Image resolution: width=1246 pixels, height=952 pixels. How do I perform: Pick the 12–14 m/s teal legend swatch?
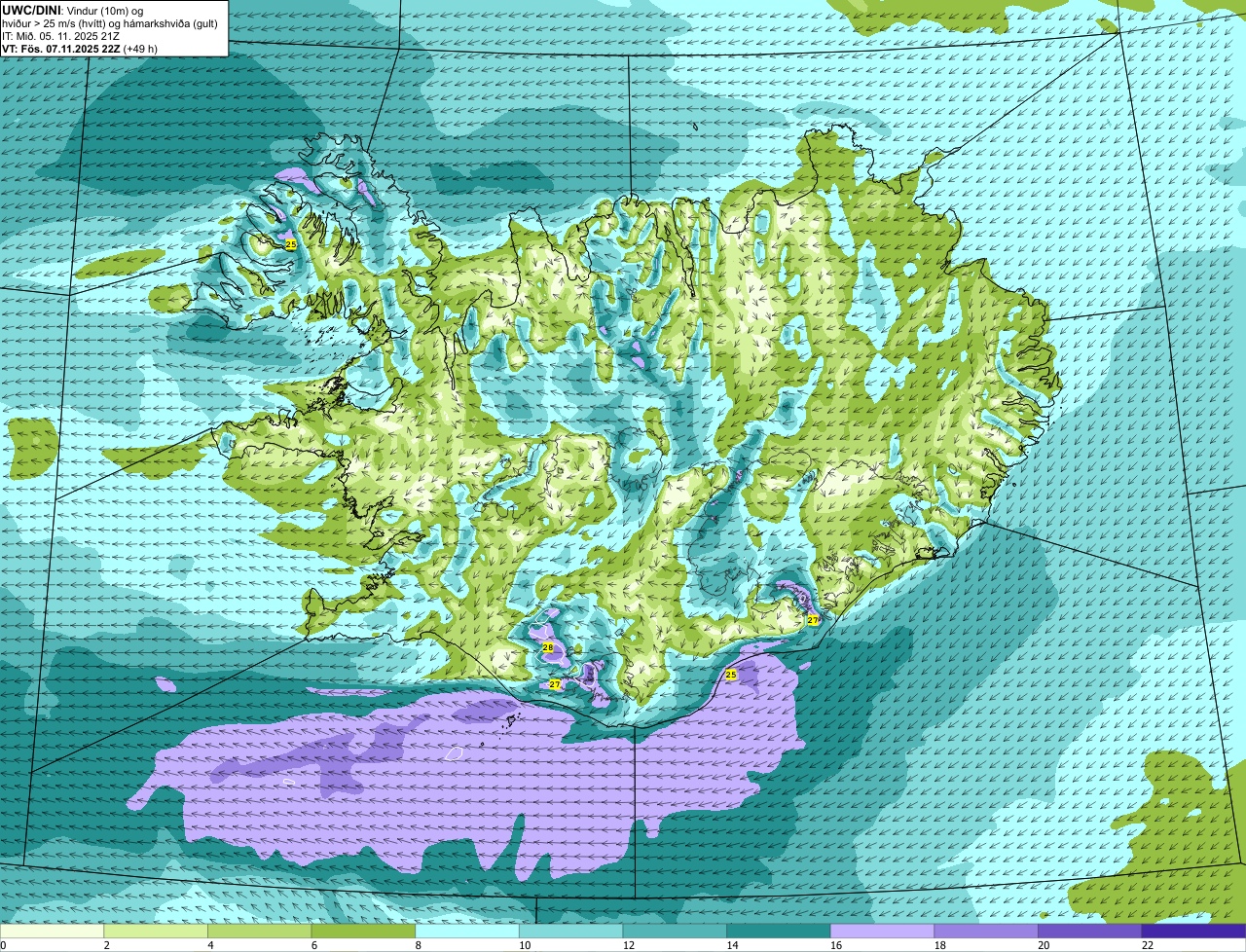pyautogui.click(x=675, y=932)
